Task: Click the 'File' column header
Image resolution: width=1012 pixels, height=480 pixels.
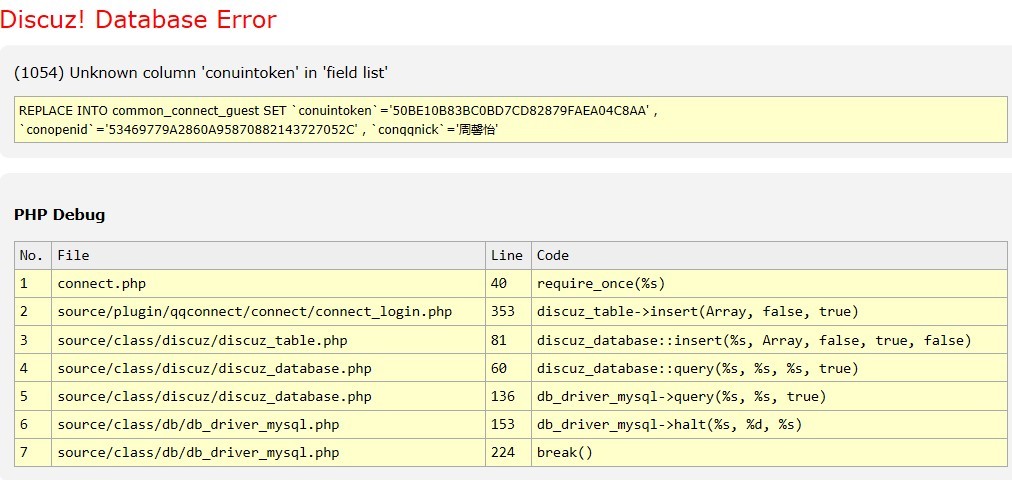Action: pyautogui.click(x=73, y=255)
